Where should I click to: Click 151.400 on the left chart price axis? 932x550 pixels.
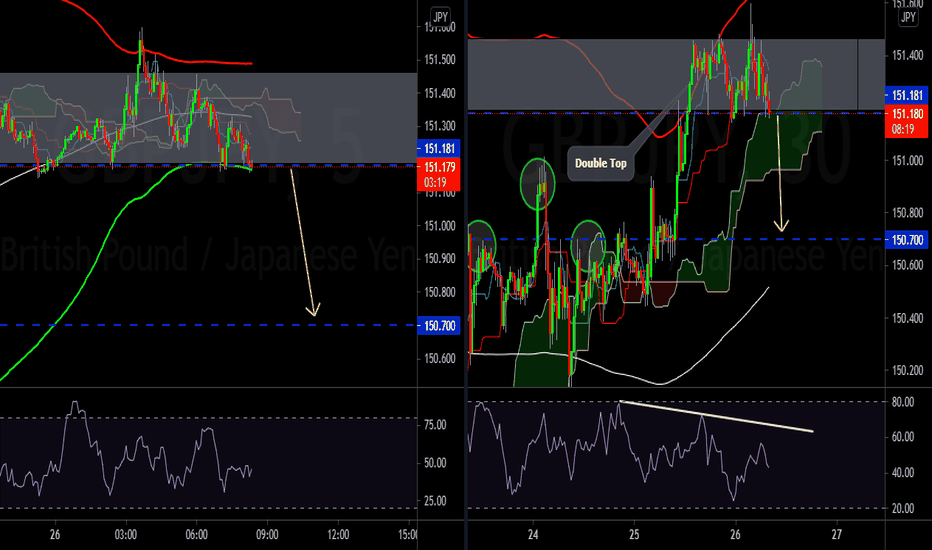[440, 93]
